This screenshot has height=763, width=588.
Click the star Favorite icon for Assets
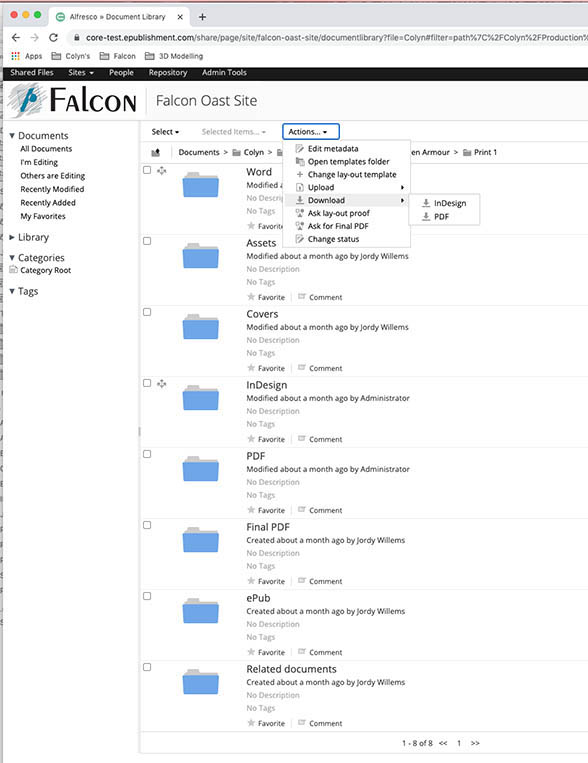[251, 297]
